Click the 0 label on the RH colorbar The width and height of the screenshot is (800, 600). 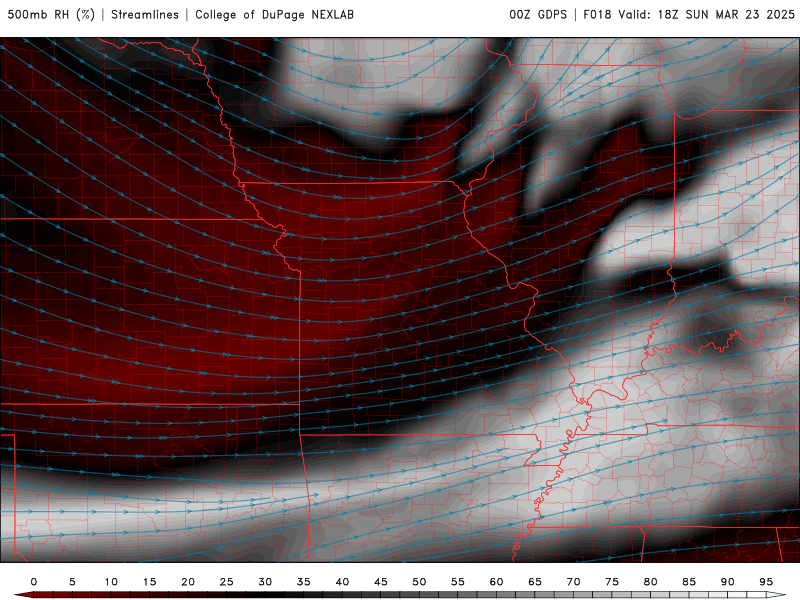(34, 582)
